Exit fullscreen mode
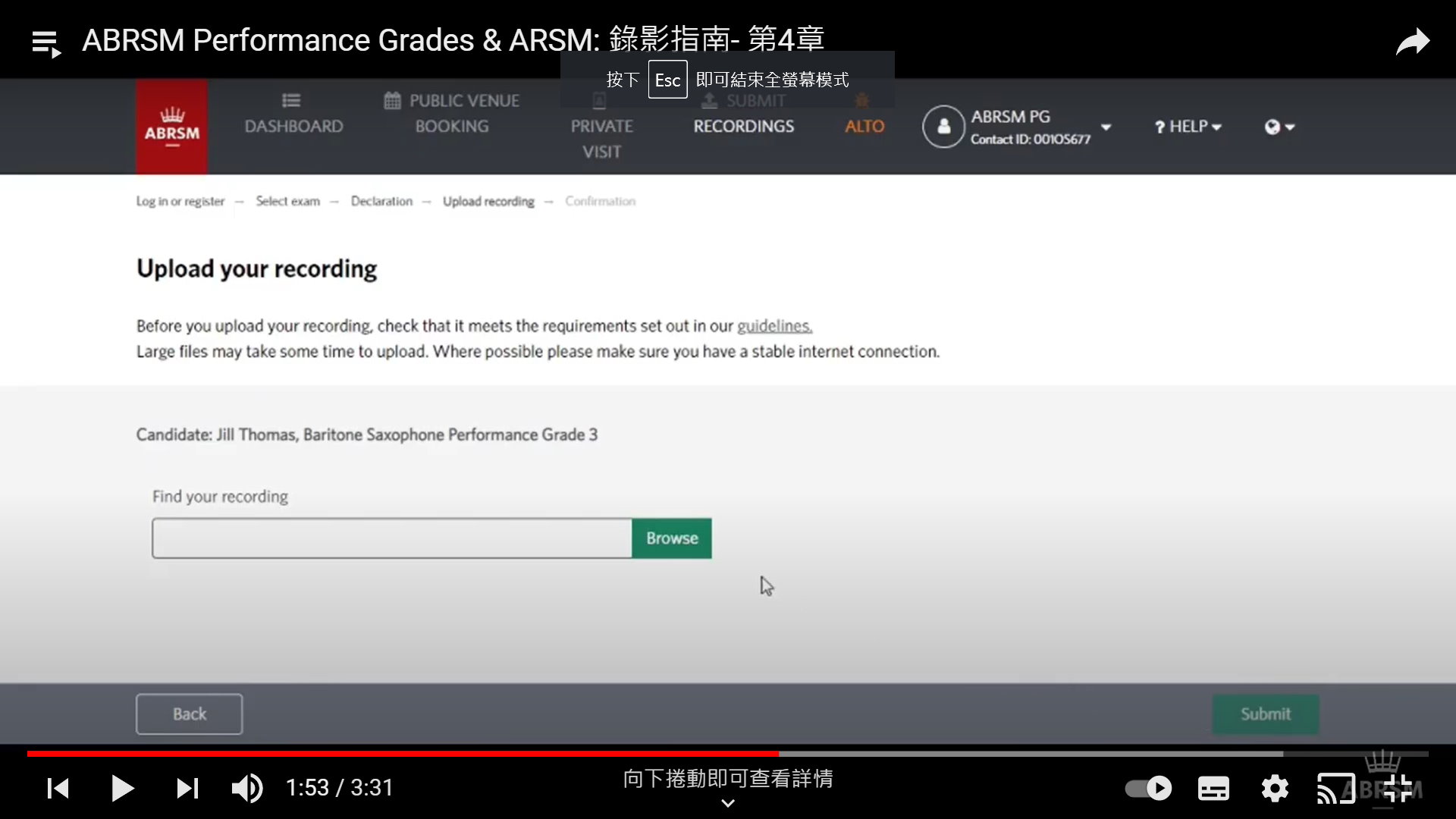Viewport: 1456px width, 819px height. (x=1398, y=788)
